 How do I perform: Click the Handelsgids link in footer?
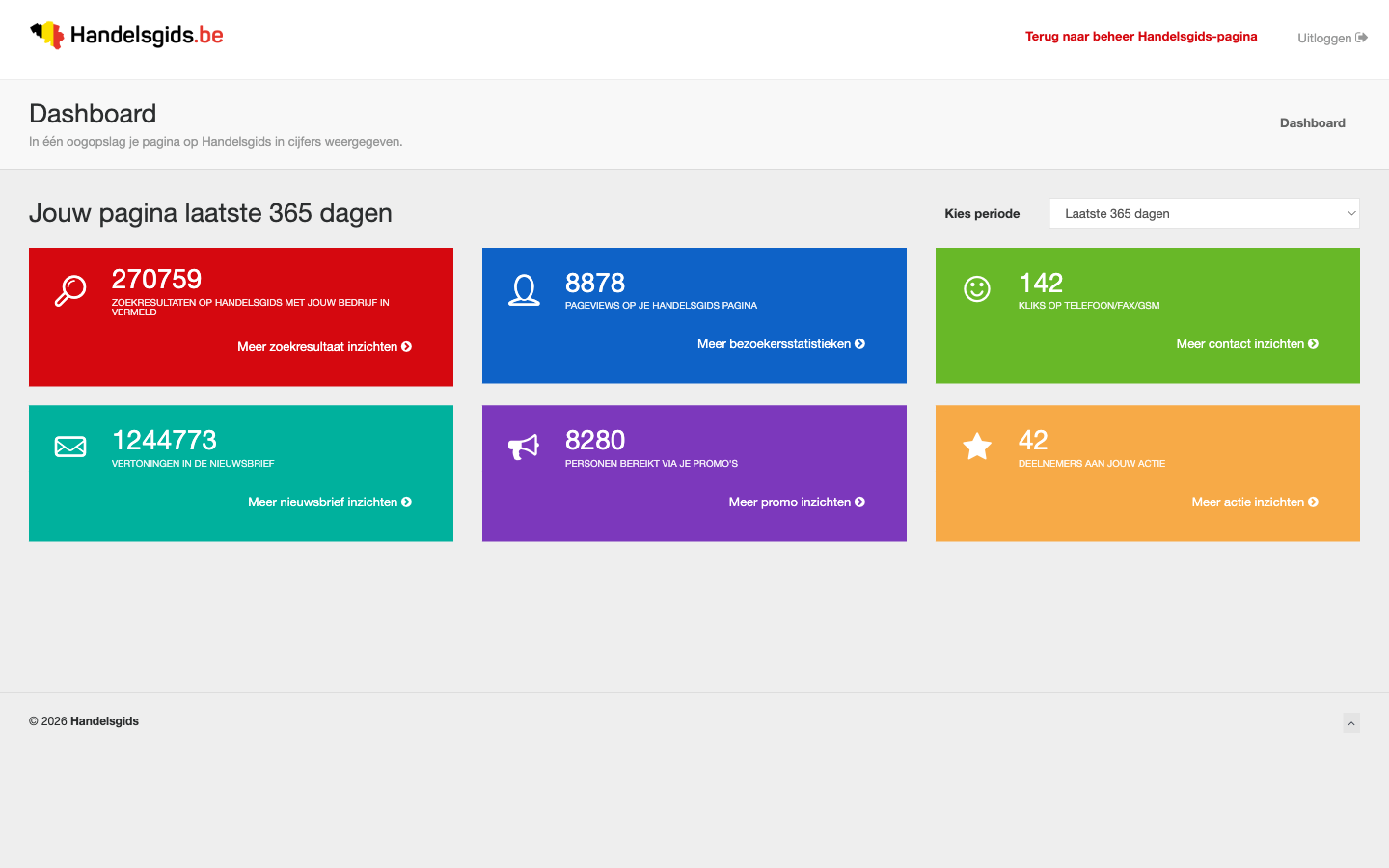pos(104,721)
